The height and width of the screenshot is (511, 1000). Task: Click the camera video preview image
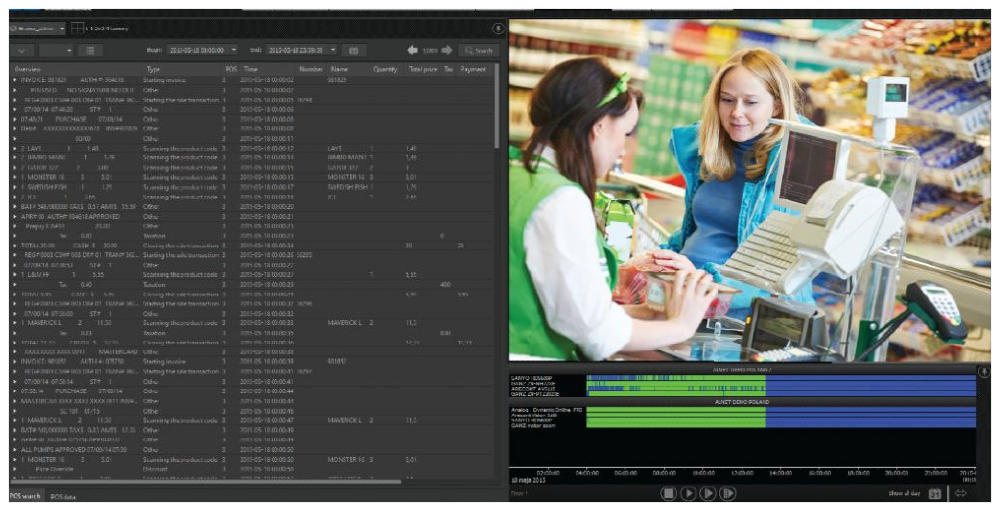point(746,190)
